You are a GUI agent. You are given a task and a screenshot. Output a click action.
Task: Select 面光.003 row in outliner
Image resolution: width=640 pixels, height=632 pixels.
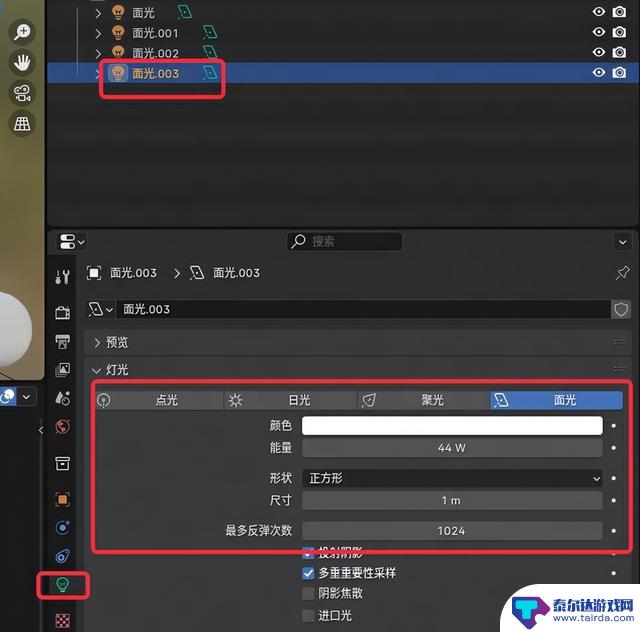(x=343, y=73)
